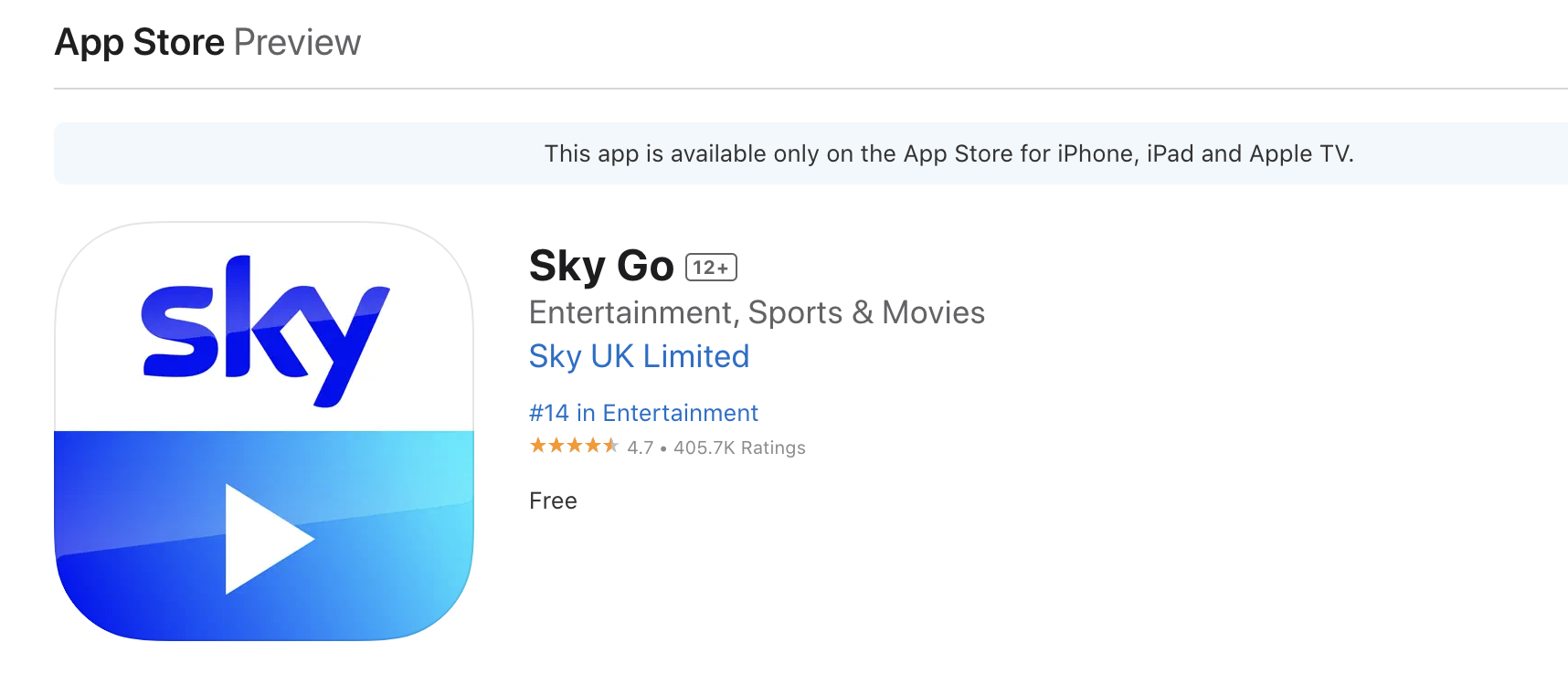Click the first orange rating star
This screenshot has height=674, width=1568.
coord(538,446)
